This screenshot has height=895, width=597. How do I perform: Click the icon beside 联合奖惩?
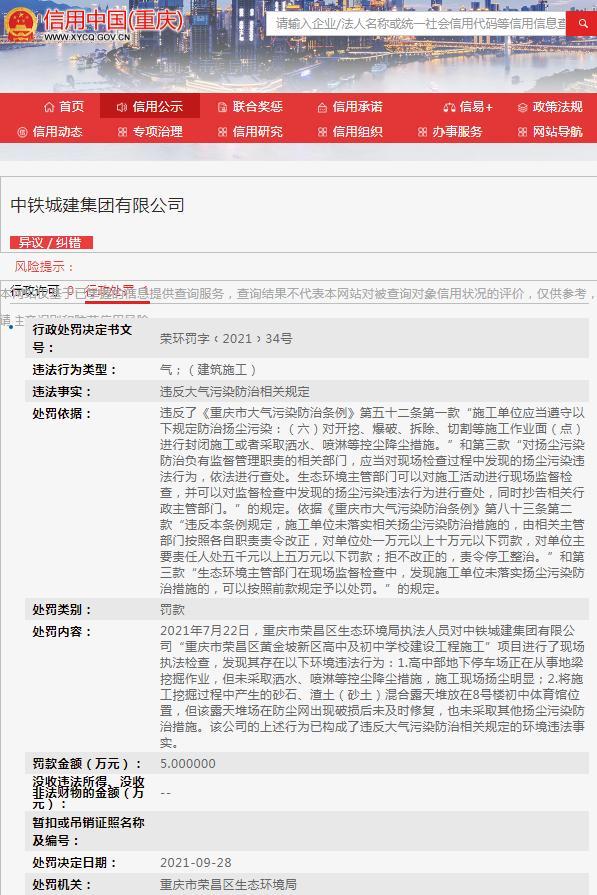point(222,107)
